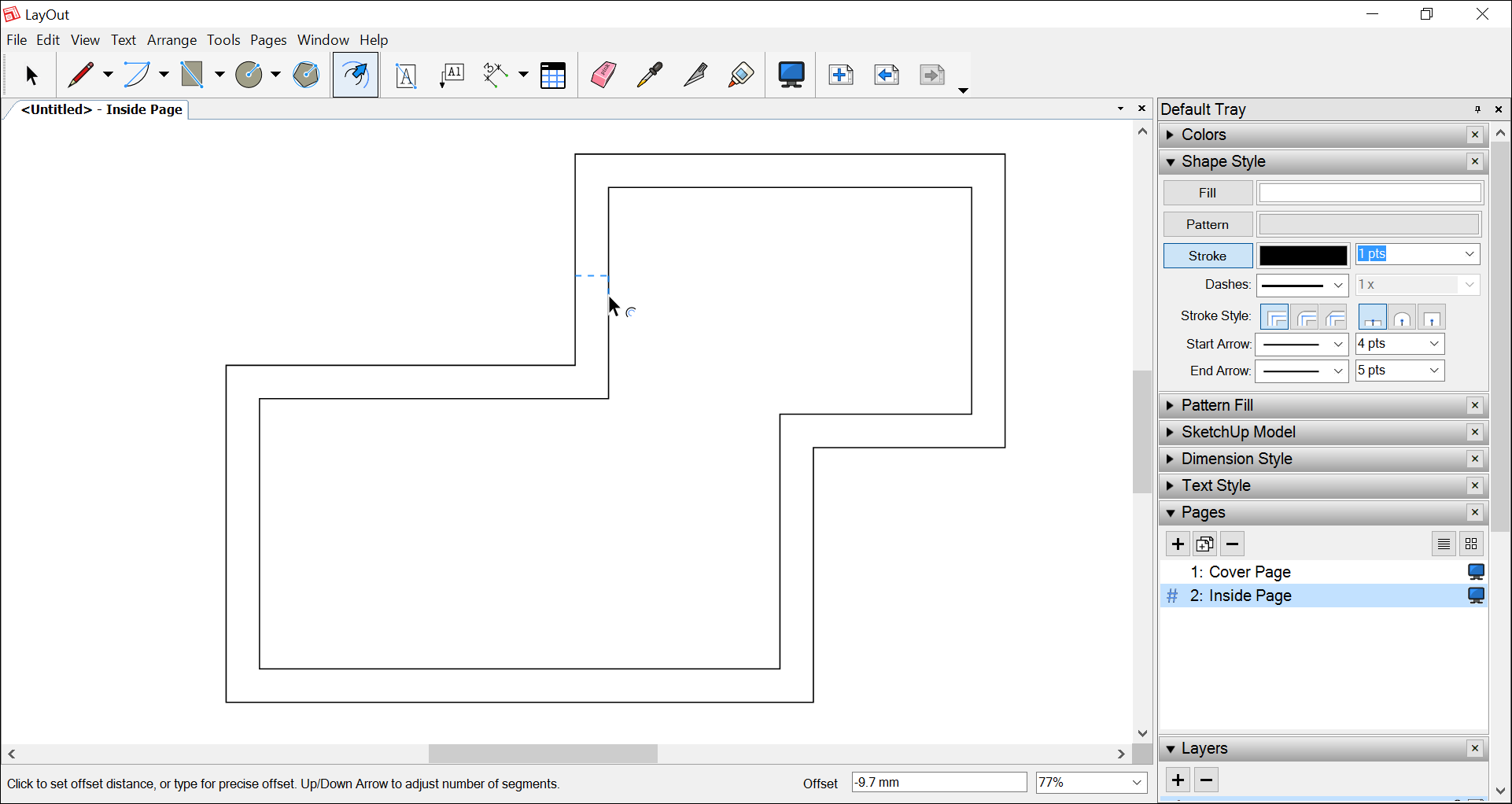The width and height of the screenshot is (1512, 804).
Task: Click the Pattern button
Action: click(x=1207, y=225)
